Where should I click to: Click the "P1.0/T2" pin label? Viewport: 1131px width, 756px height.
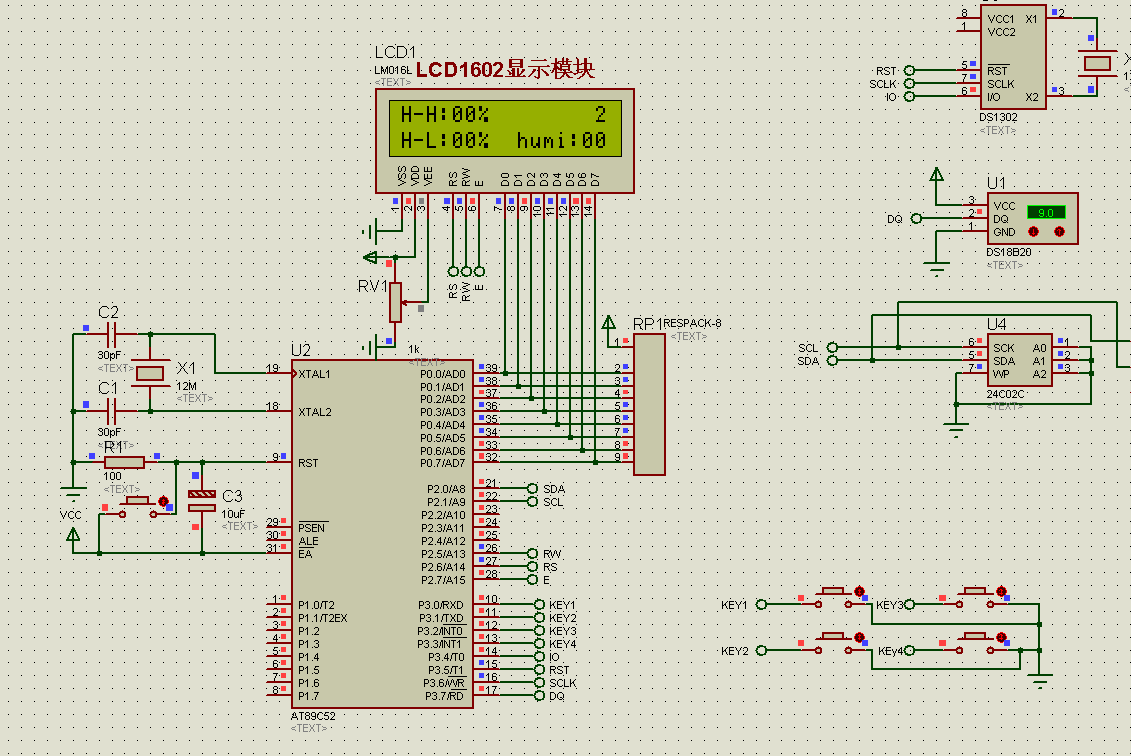tap(317, 605)
